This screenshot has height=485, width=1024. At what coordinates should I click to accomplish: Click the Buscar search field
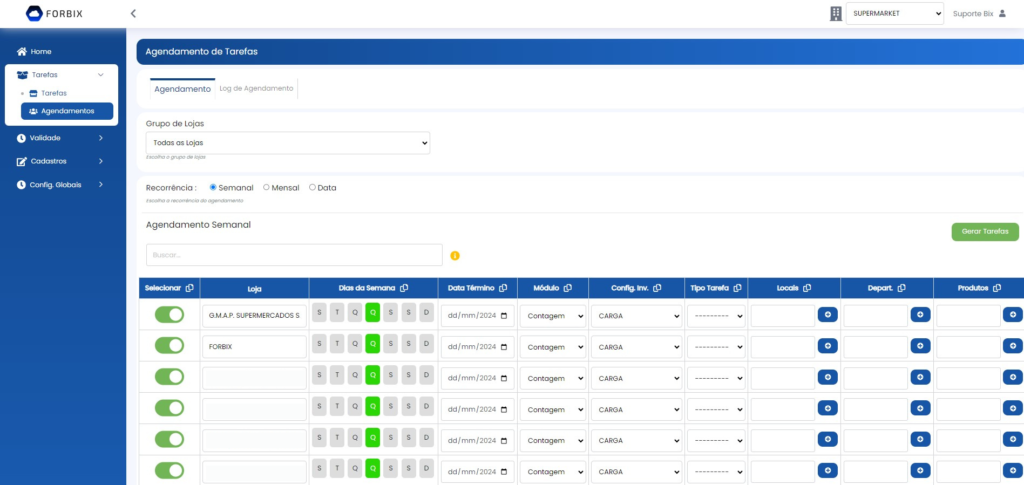[295, 255]
